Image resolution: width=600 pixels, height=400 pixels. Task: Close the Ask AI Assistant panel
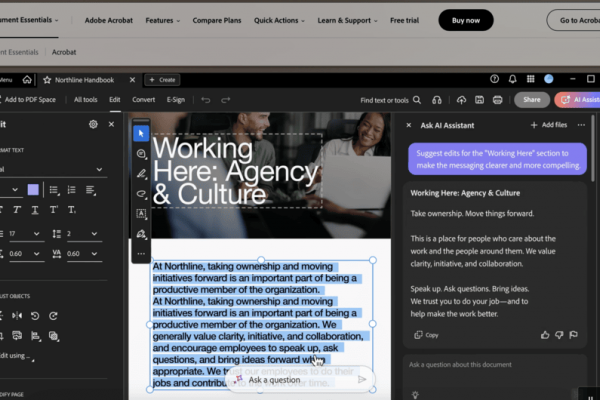pos(409,125)
